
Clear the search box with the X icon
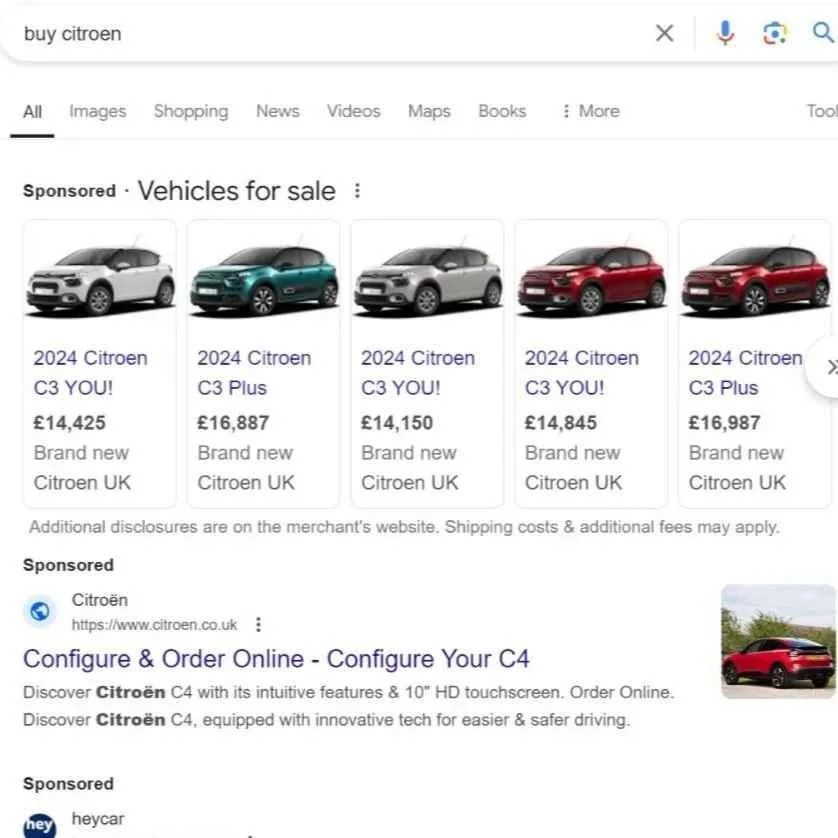click(664, 33)
